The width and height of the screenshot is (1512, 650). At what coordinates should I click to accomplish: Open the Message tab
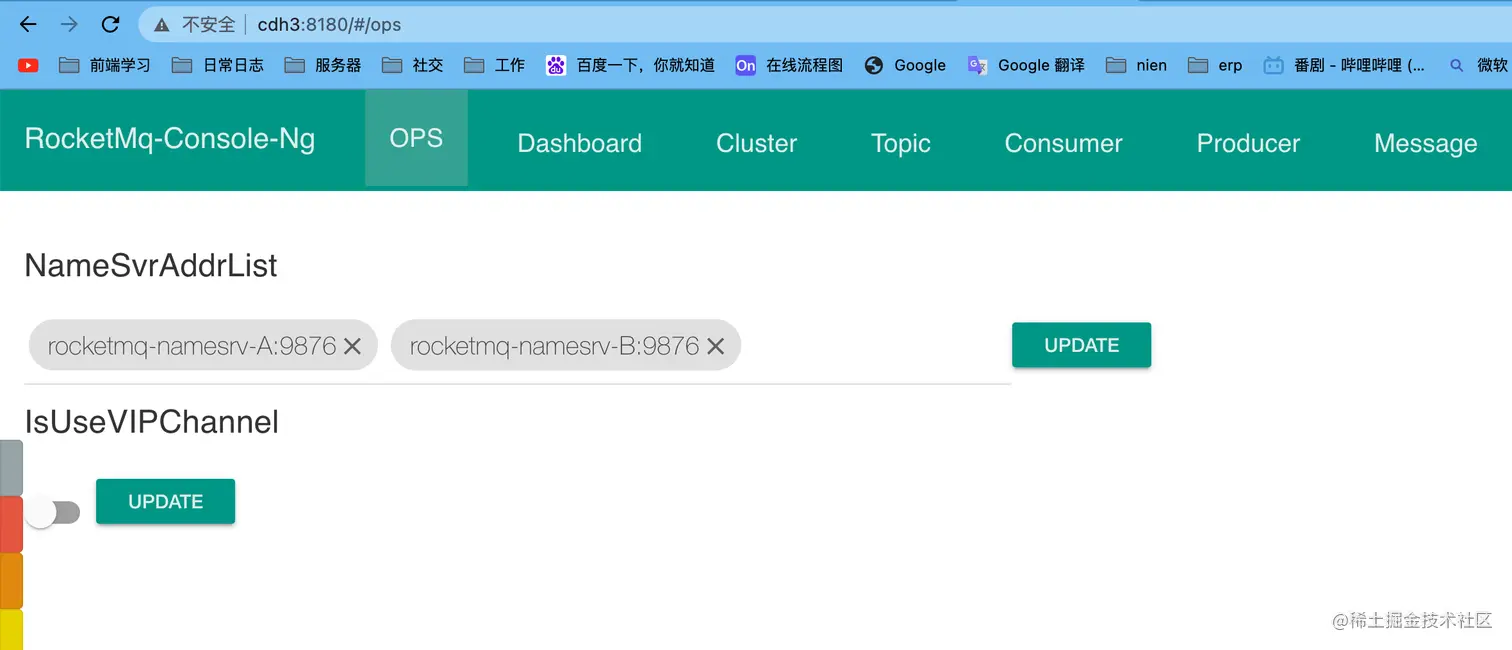(1425, 143)
